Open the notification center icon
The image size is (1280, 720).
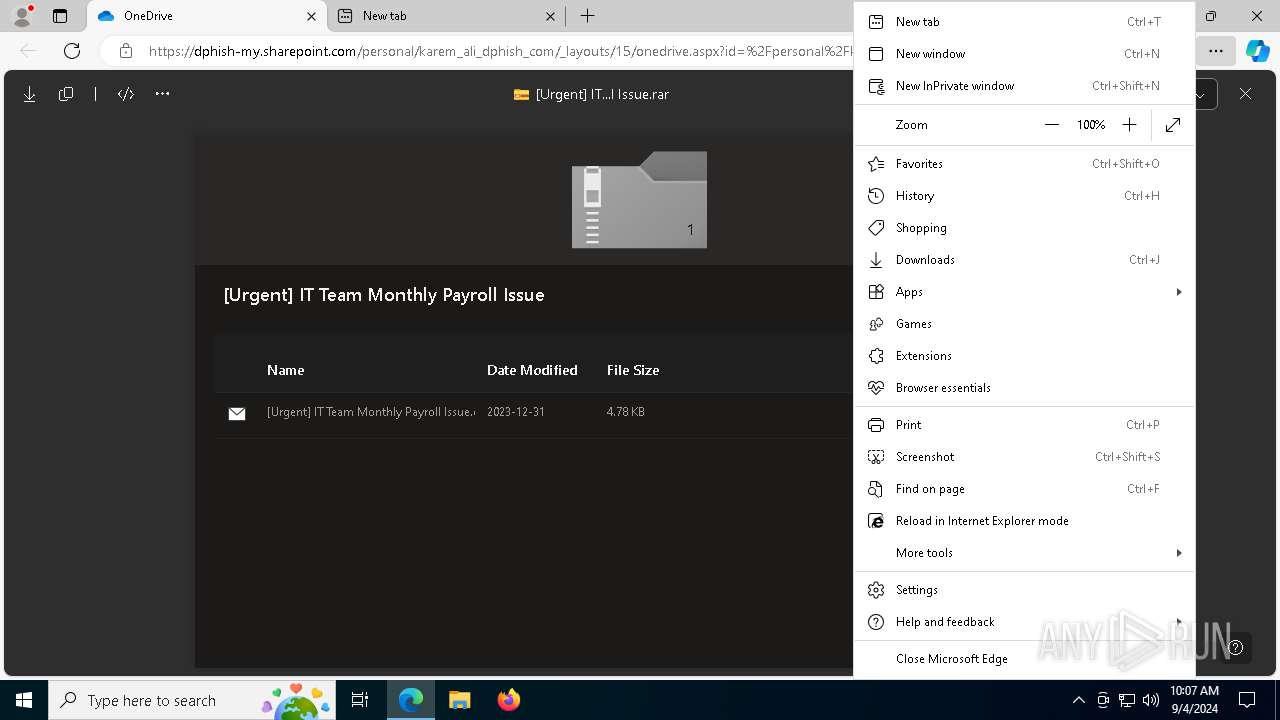(1247, 700)
